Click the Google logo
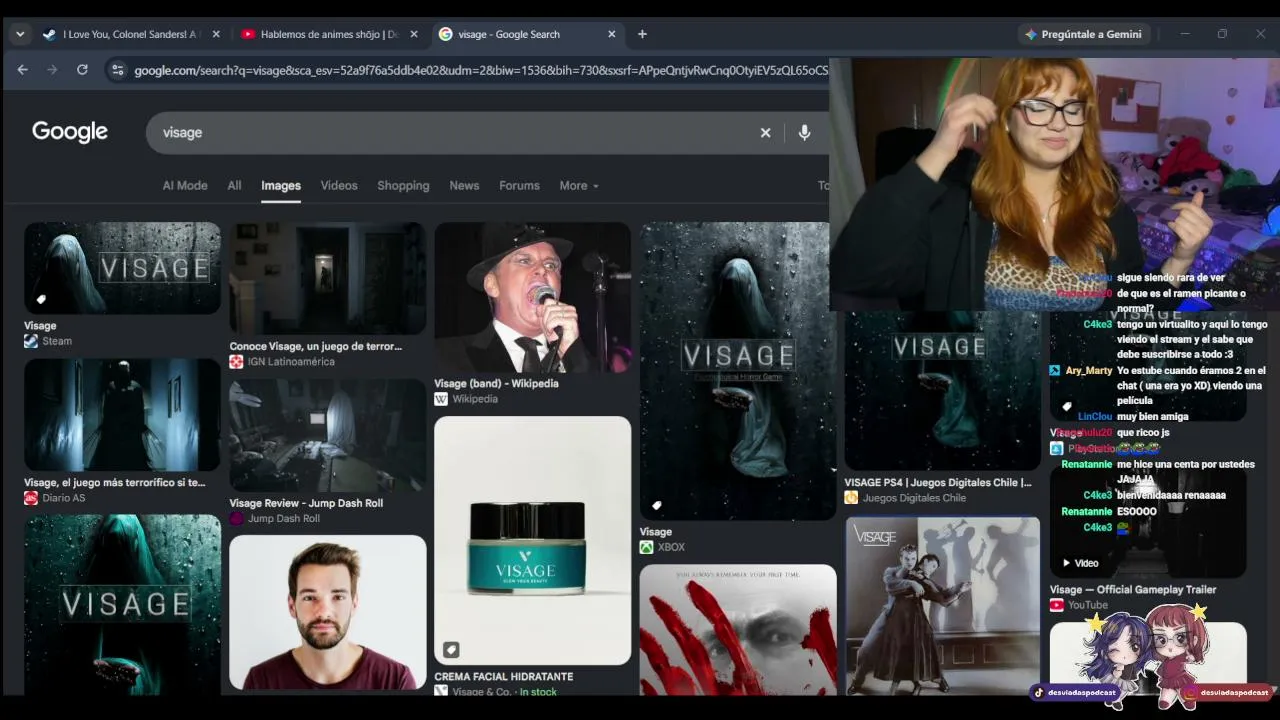The image size is (1280, 720). click(x=70, y=132)
